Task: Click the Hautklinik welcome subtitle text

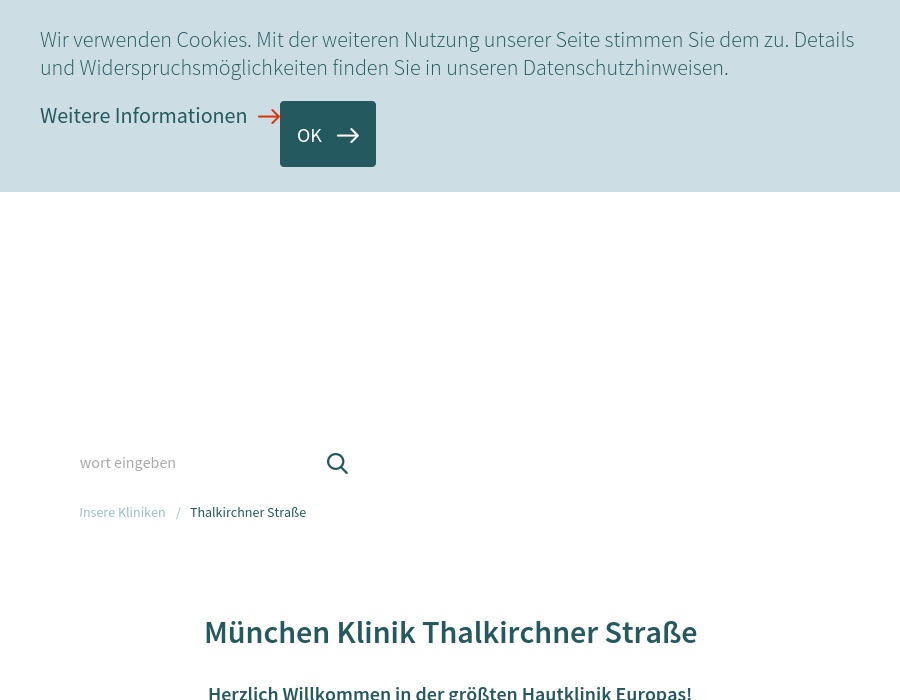Action: (x=450, y=691)
